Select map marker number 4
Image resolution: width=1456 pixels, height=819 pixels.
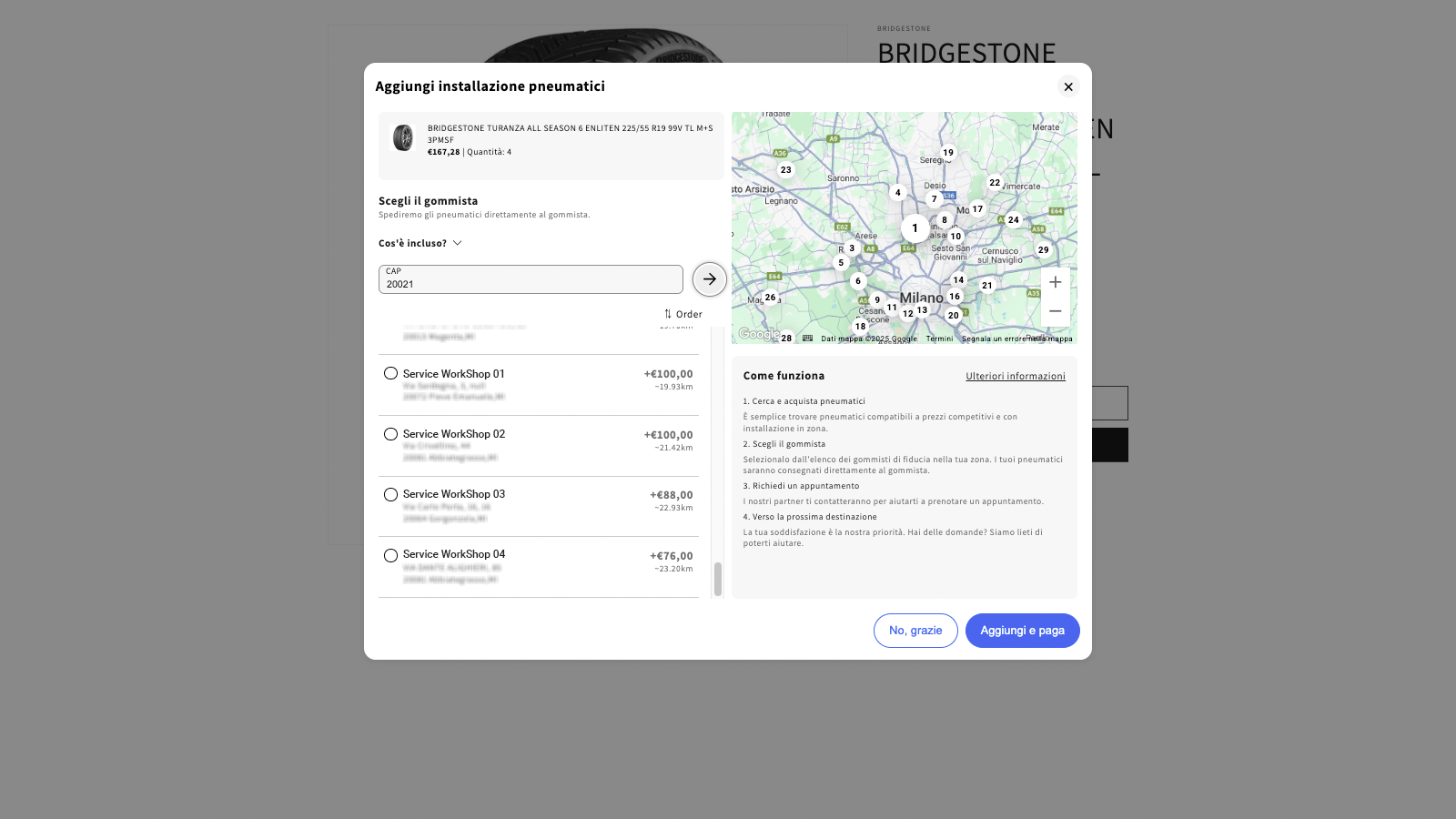898,193
